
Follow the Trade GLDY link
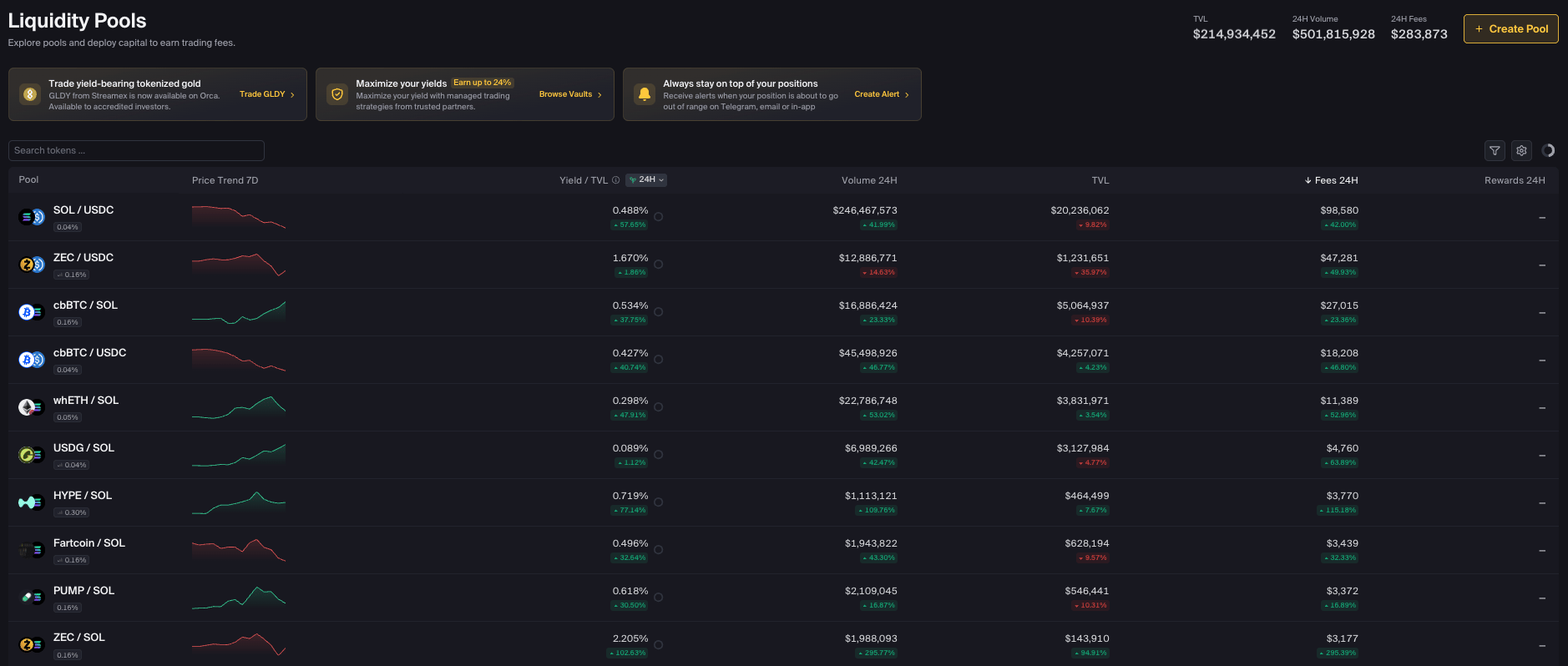click(x=267, y=94)
